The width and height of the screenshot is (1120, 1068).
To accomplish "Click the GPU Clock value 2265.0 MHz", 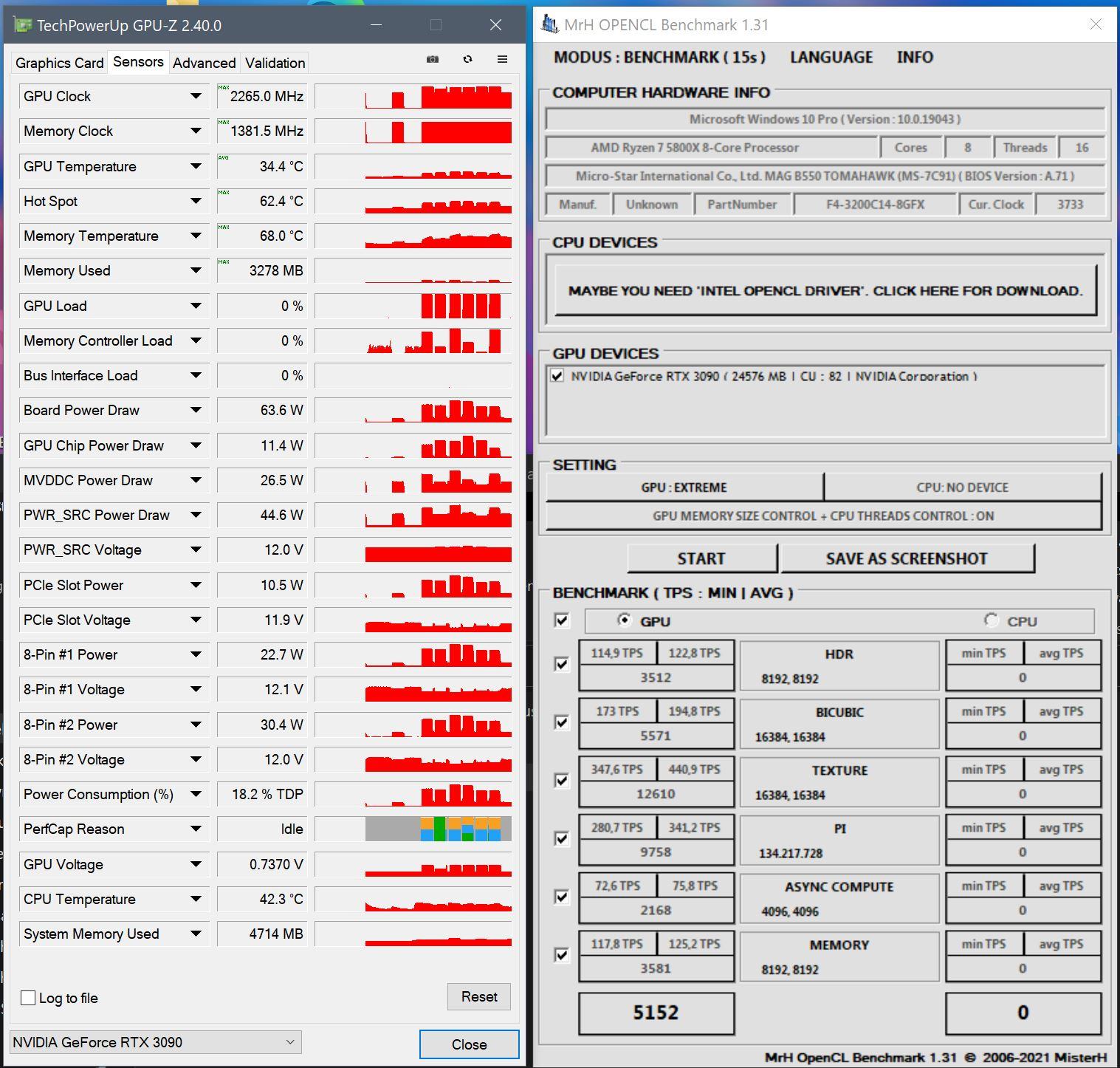I will [x=261, y=96].
